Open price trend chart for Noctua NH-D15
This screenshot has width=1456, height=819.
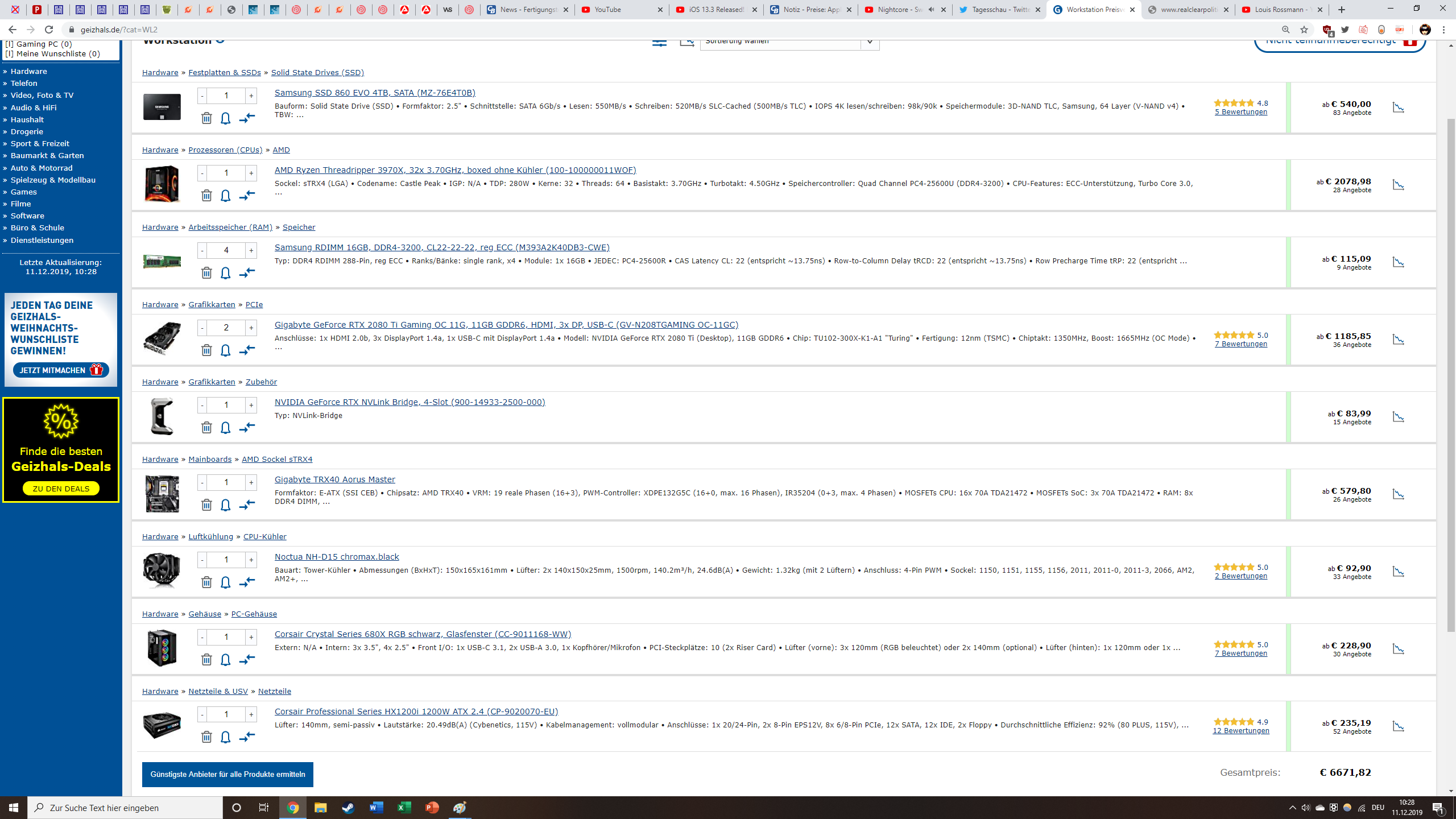pos(1398,572)
